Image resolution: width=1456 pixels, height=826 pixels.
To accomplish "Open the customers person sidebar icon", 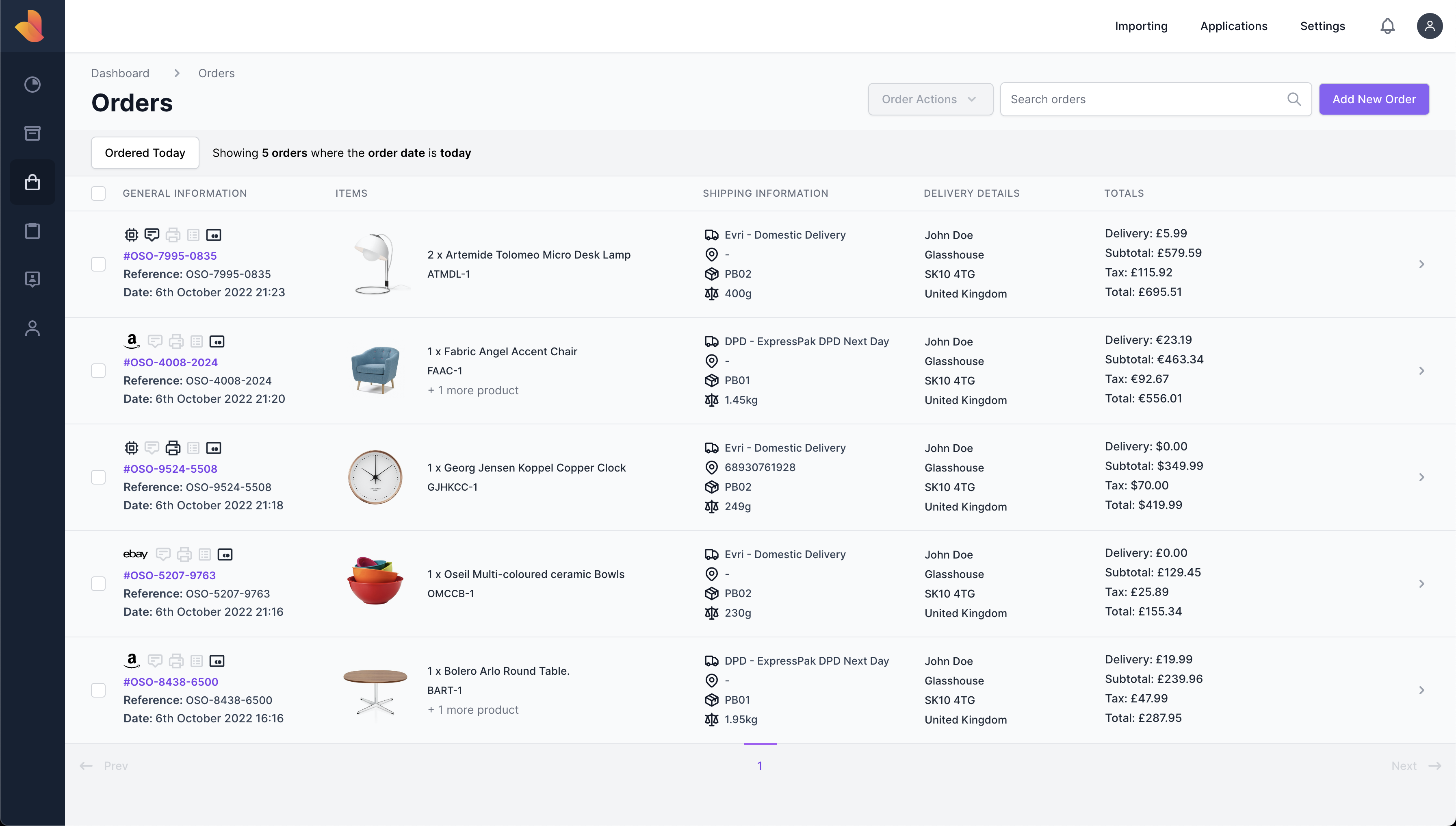I will (x=32, y=328).
